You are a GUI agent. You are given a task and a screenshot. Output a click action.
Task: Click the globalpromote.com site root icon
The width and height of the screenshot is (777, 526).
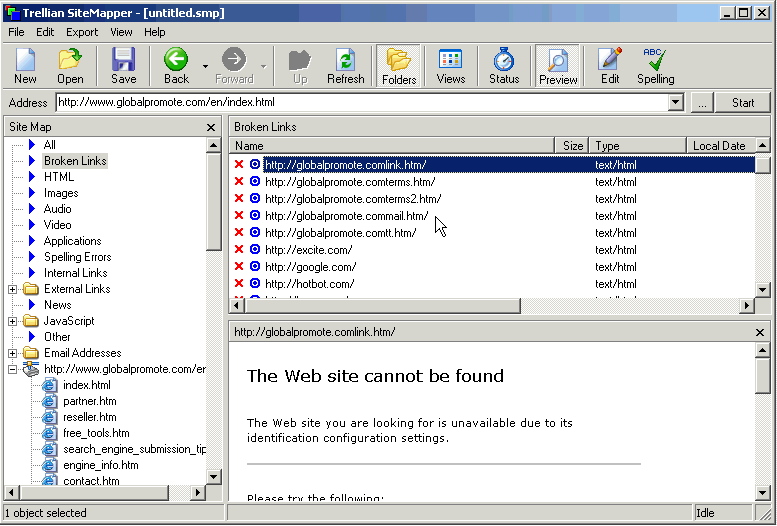tap(31, 369)
